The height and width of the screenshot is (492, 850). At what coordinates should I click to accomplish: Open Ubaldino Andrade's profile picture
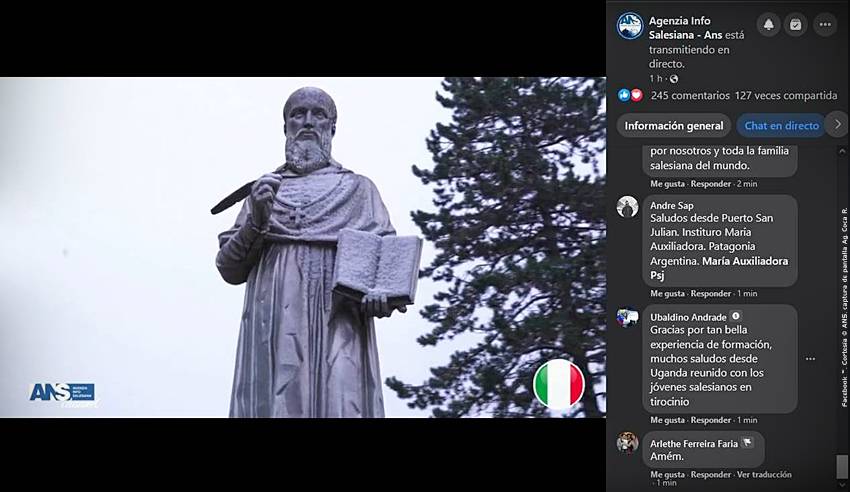pos(627,317)
